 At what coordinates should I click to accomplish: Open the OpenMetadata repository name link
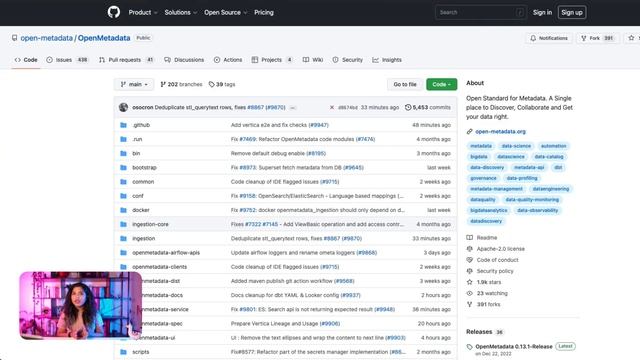point(104,38)
